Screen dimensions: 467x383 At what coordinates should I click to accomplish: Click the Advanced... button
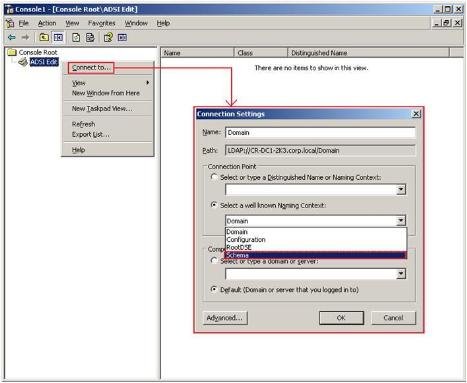(x=225, y=318)
